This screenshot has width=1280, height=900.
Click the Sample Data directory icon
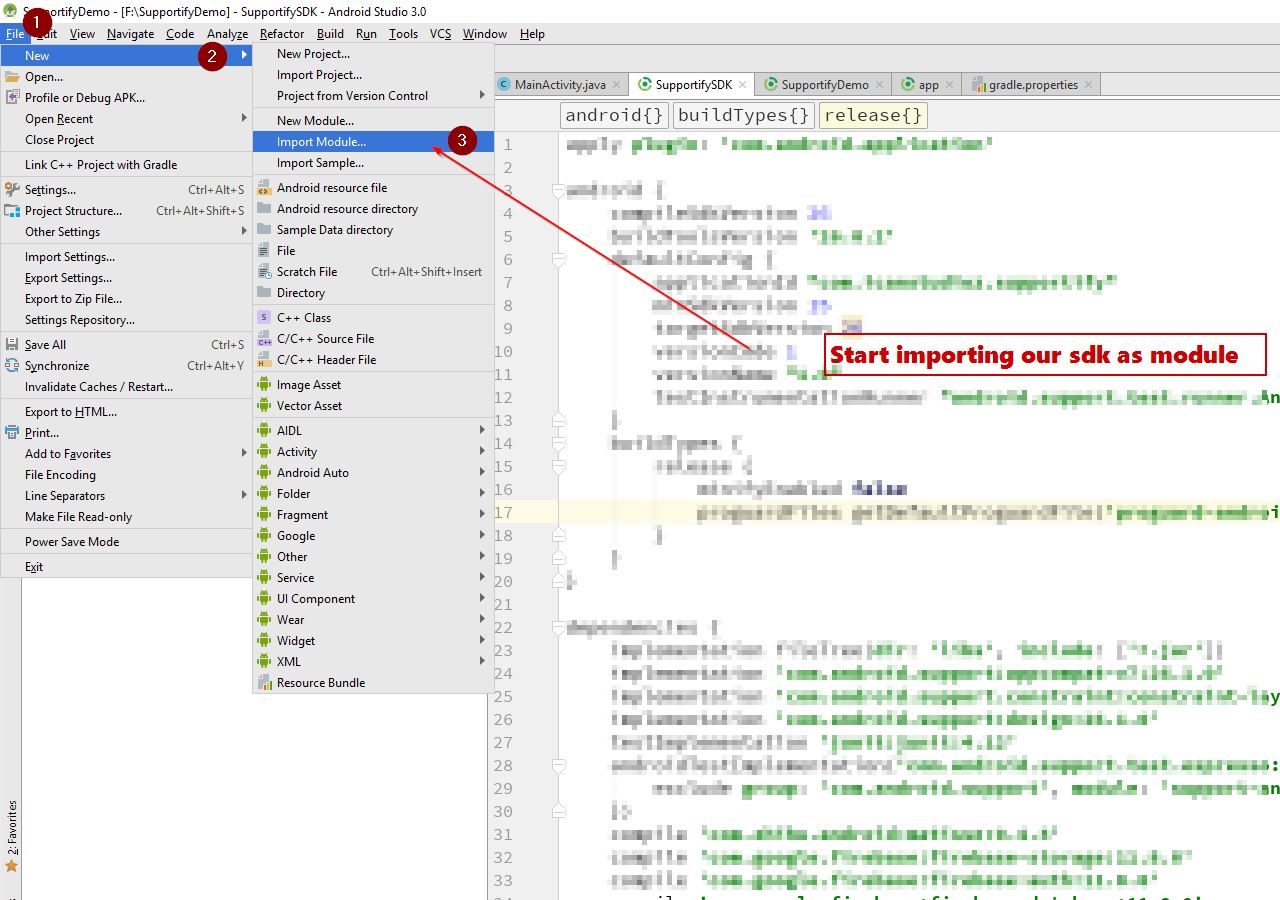pos(264,230)
